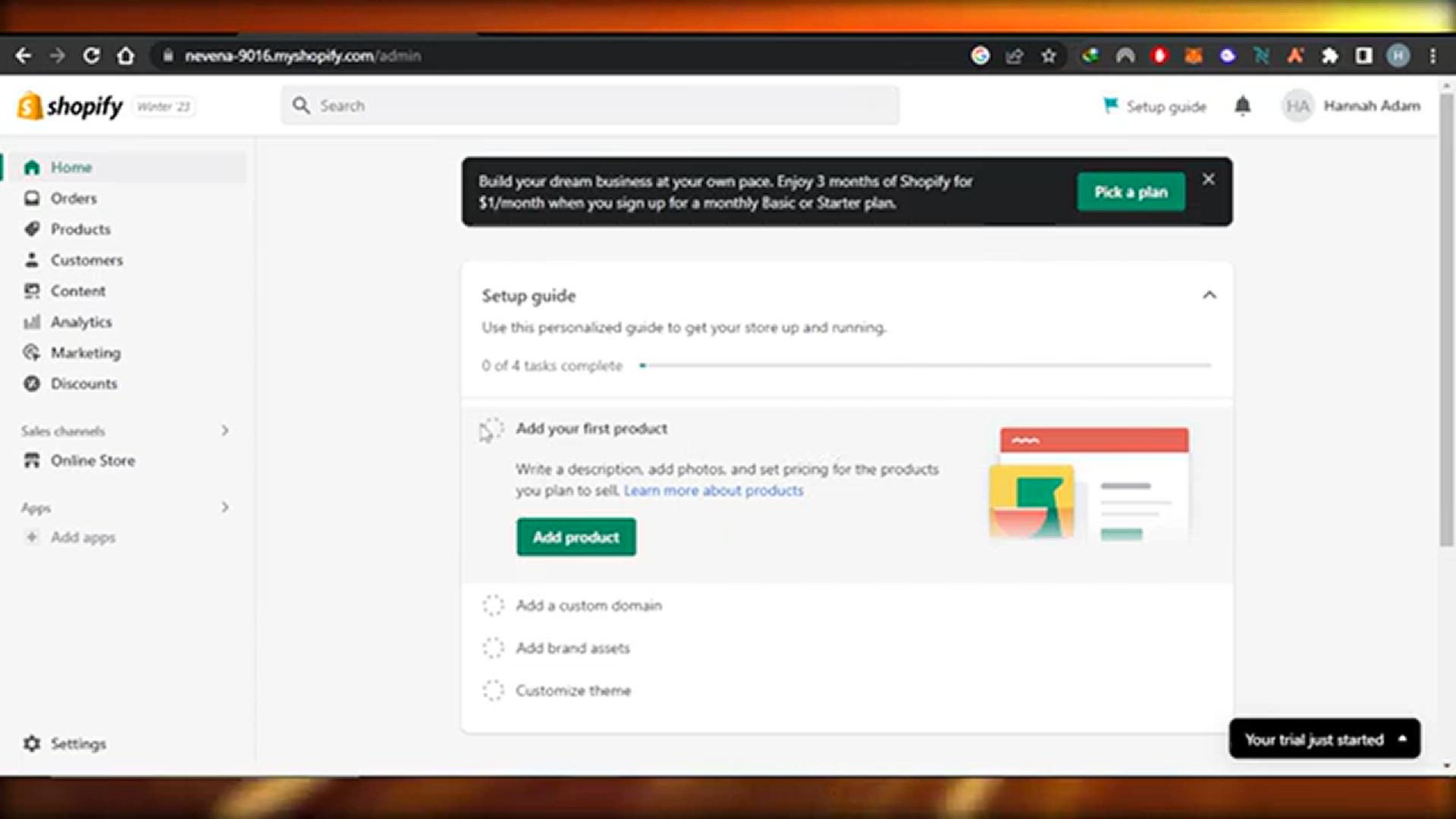Reload the page in browser
1456x819 pixels.
pos(91,55)
